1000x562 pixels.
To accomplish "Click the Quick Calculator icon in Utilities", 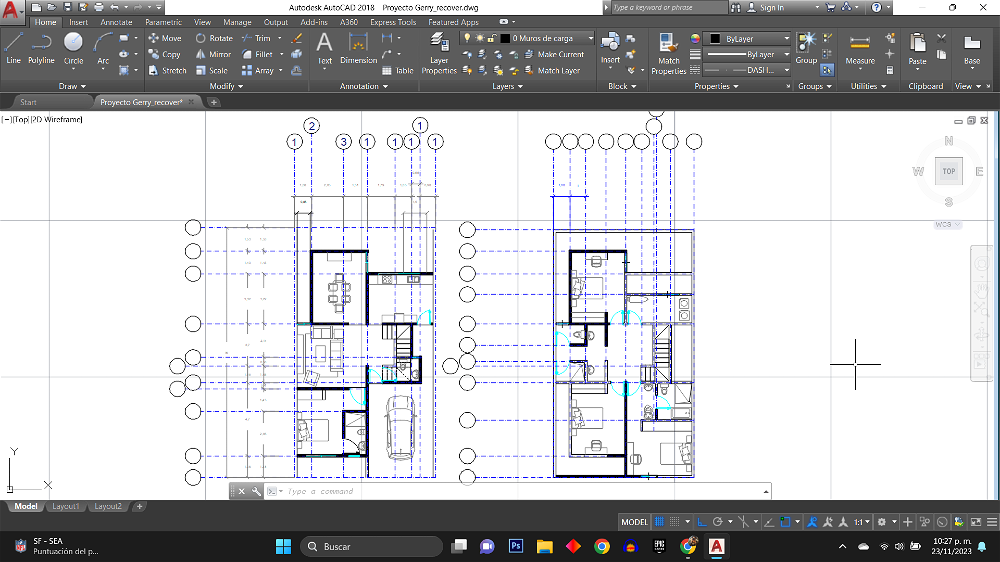I will tap(890, 70).
